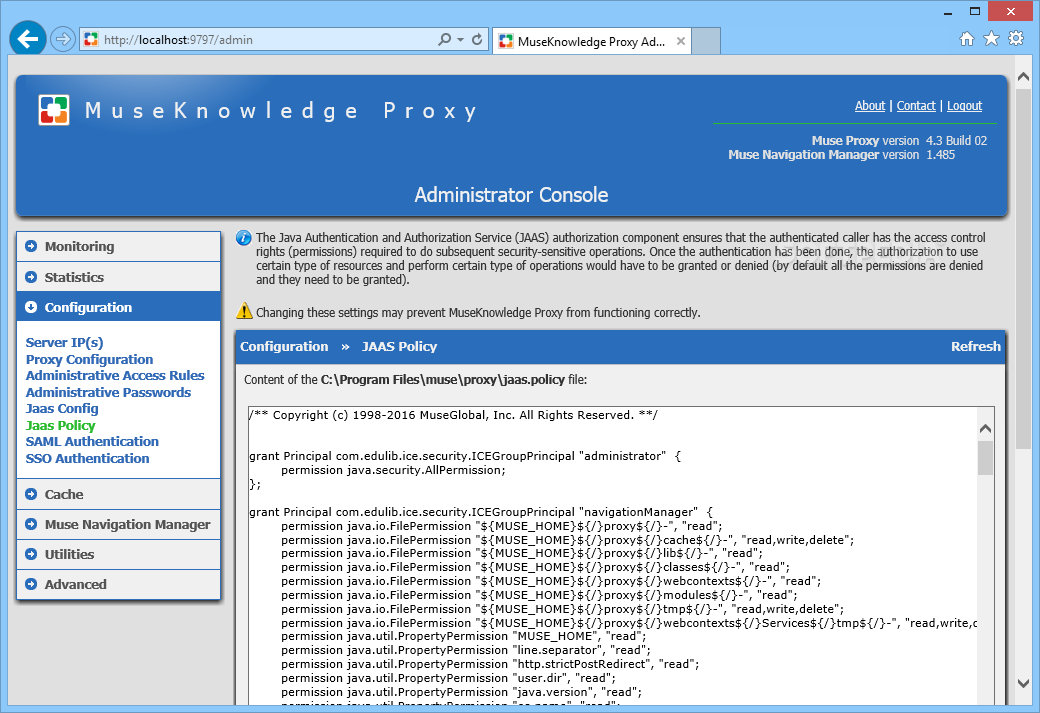
Task: Click the policy text area scrollbar thumb
Action: click(986, 458)
